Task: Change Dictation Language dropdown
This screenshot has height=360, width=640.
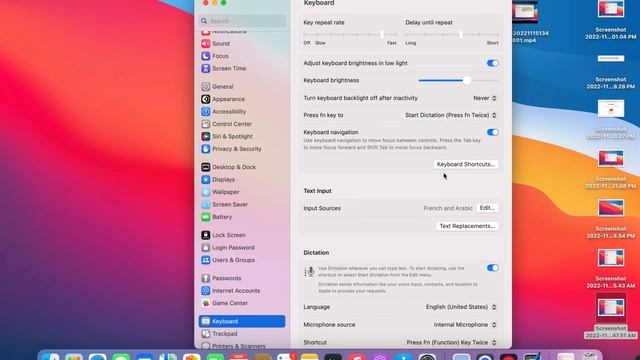Action: point(461,307)
